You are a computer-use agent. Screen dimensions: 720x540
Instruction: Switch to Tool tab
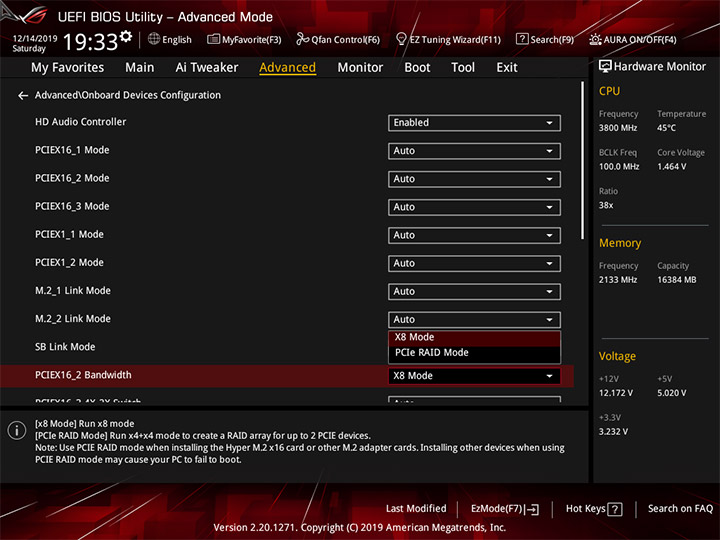coord(463,68)
